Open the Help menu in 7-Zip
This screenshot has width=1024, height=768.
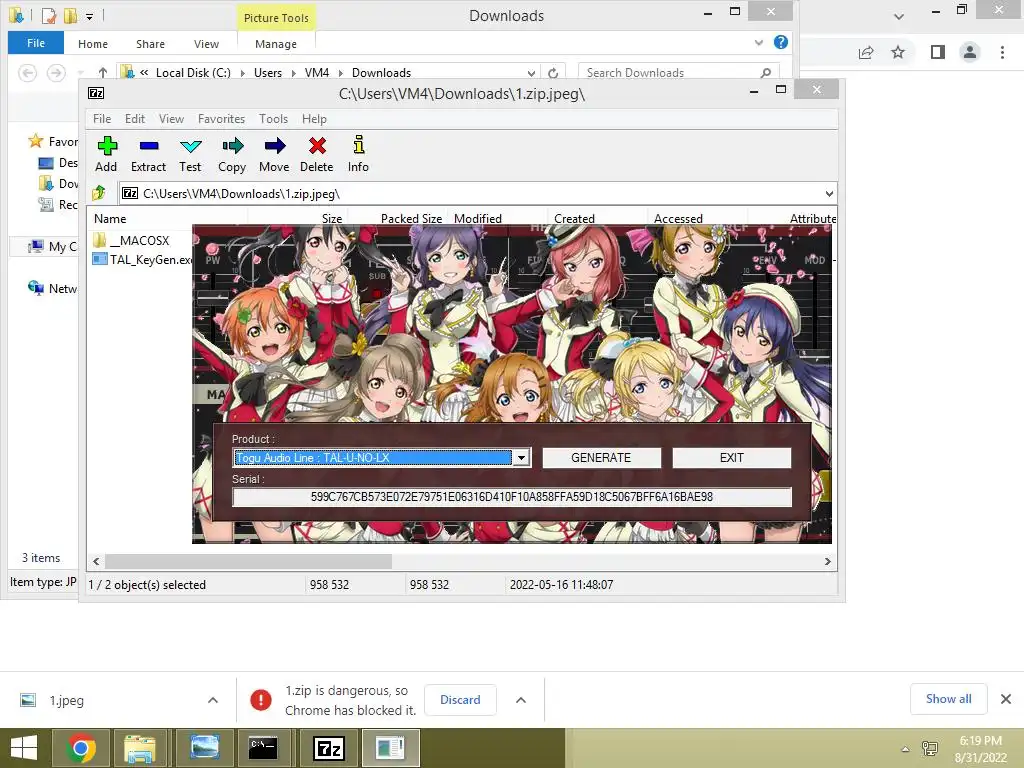click(314, 119)
